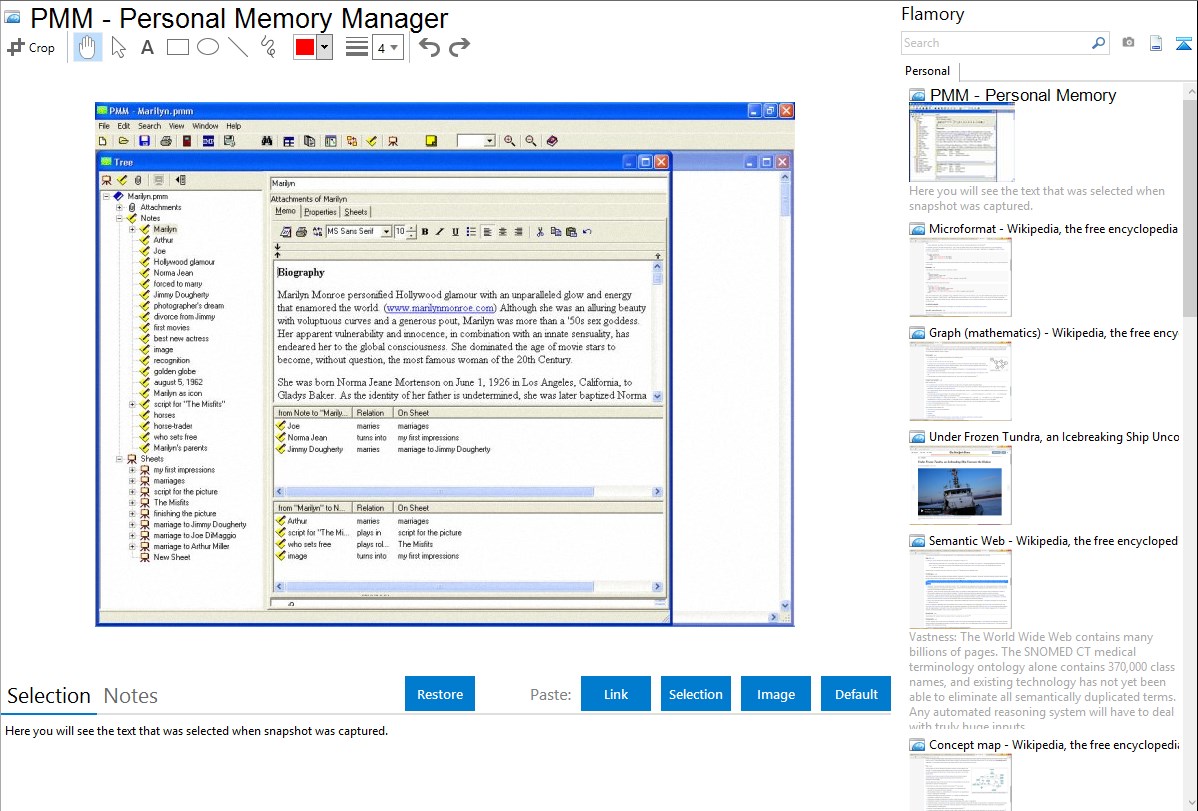The width and height of the screenshot is (1198, 811).
Task: Select the Sheets tab in PMM
Action: pos(355,212)
